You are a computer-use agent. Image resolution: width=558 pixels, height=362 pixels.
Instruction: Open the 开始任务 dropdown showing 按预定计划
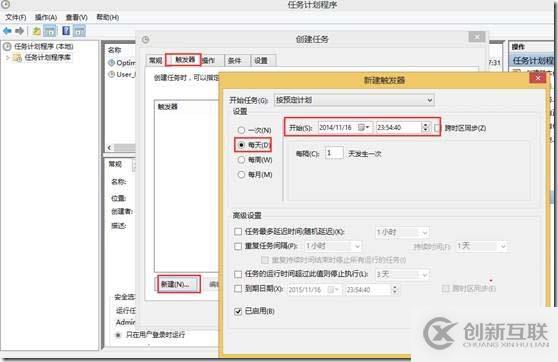[354, 100]
